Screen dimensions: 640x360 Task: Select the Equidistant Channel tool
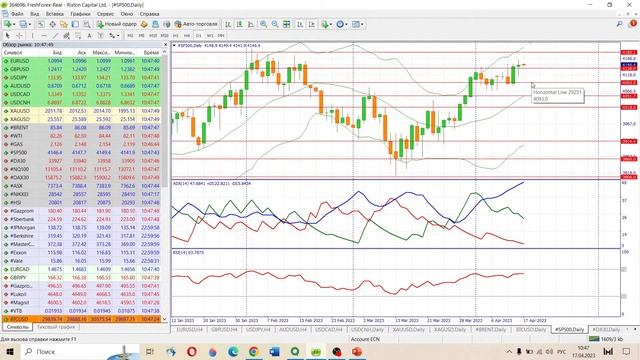[x=66, y=36]
